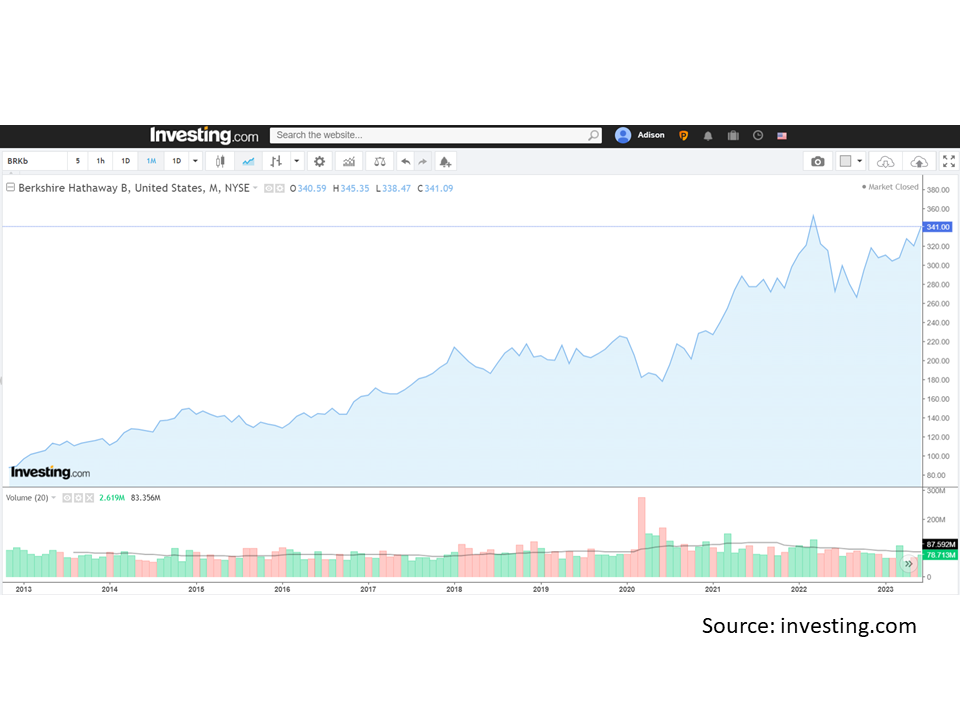Select the highlighted 1M interval
This screenshot has width=960, height=720.
click(151, 161)
